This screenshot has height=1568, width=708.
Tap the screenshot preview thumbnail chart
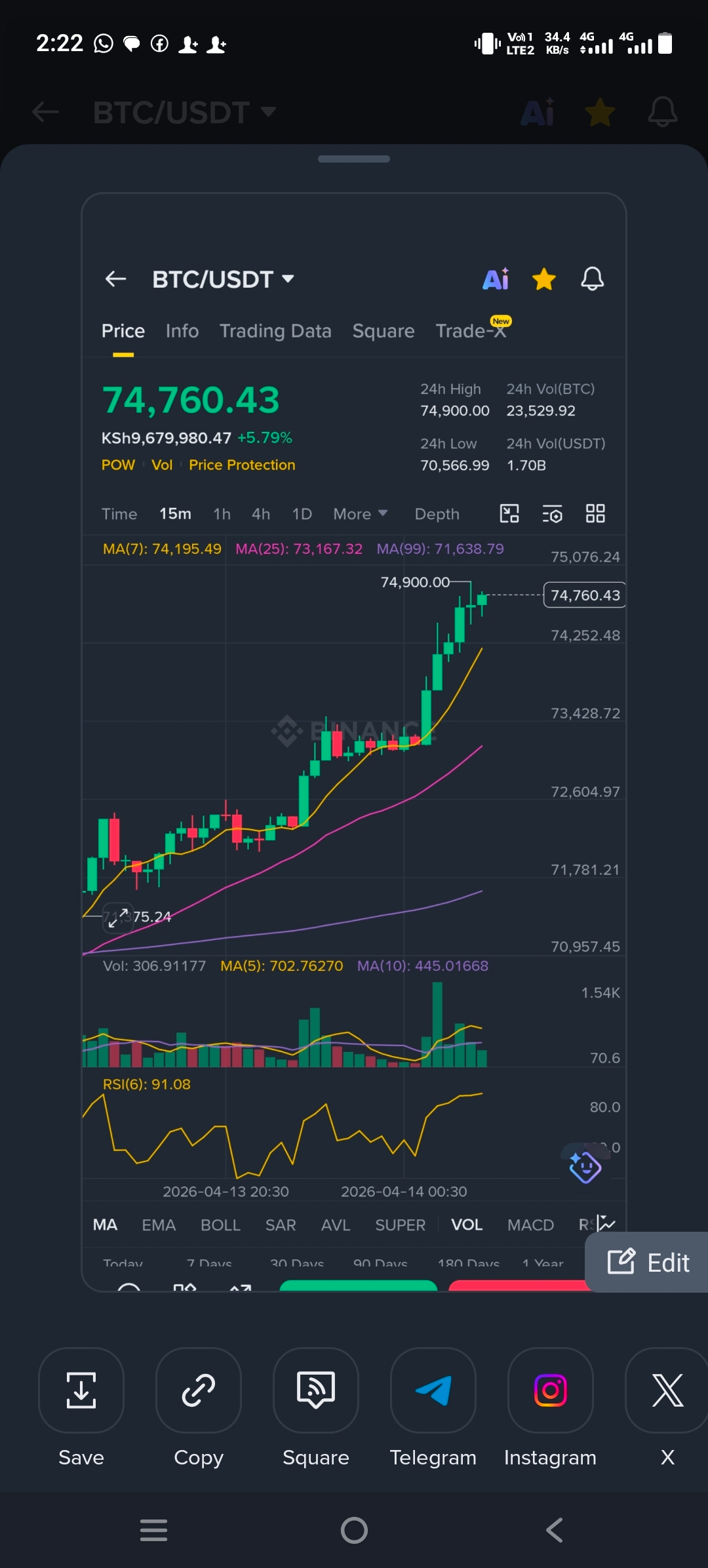354,741
